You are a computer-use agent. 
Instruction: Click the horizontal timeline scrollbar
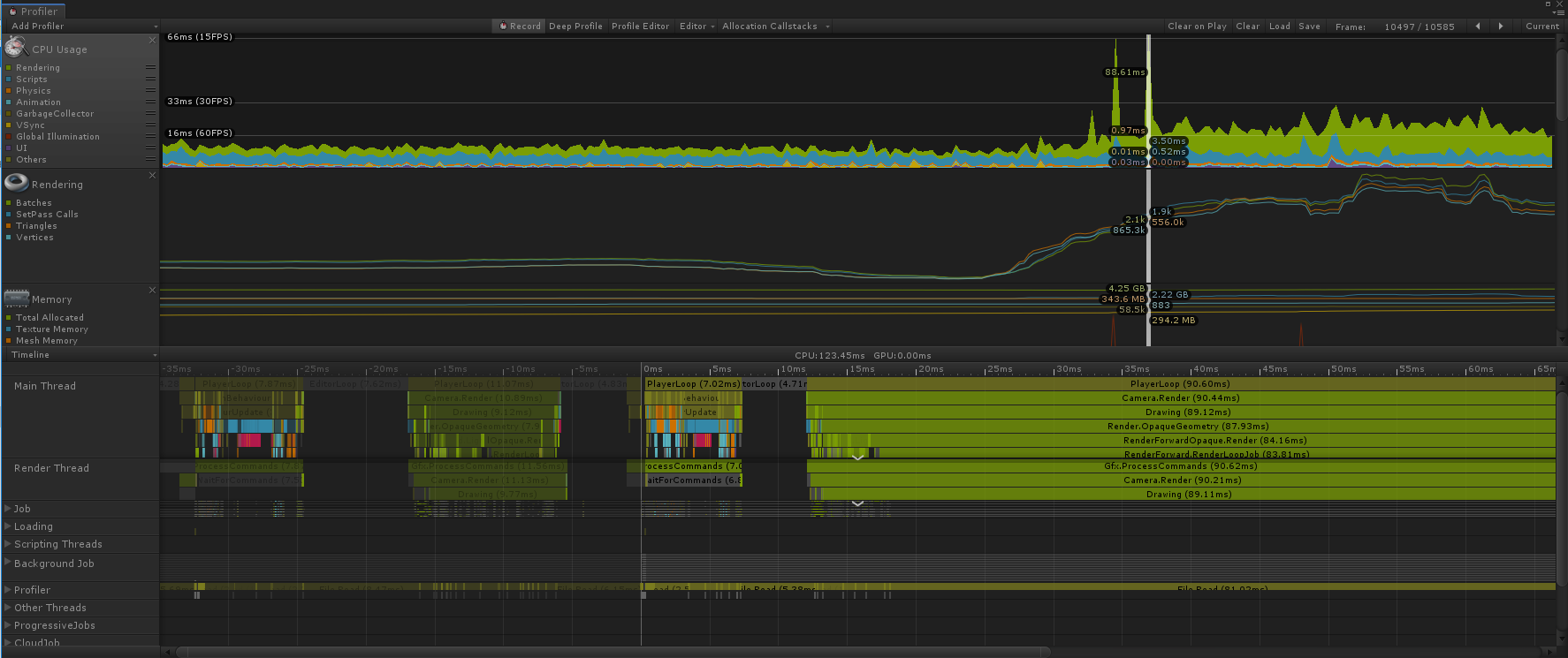click(613, 652)
